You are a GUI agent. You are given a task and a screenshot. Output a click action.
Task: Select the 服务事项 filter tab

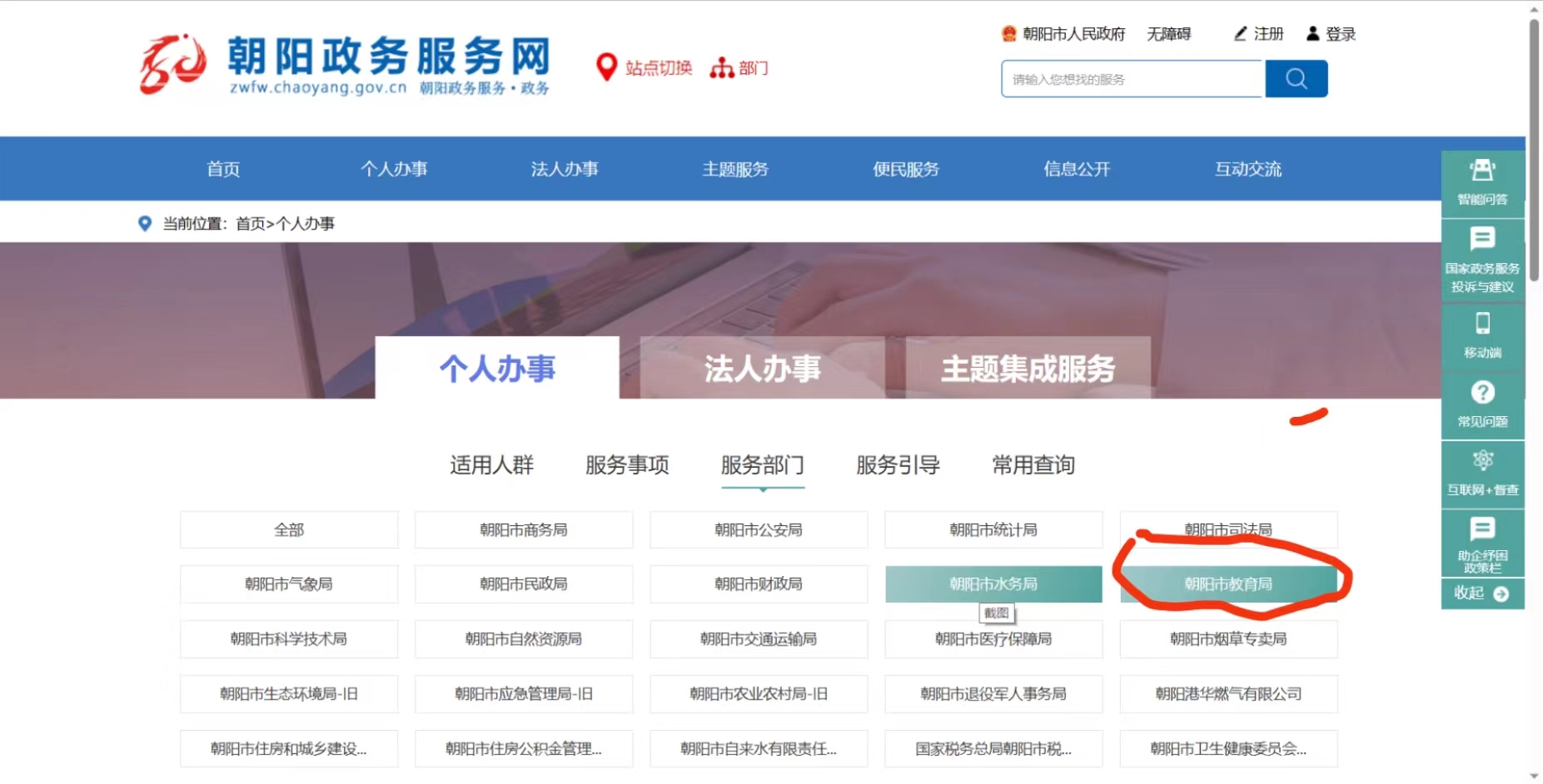point(627,465)
